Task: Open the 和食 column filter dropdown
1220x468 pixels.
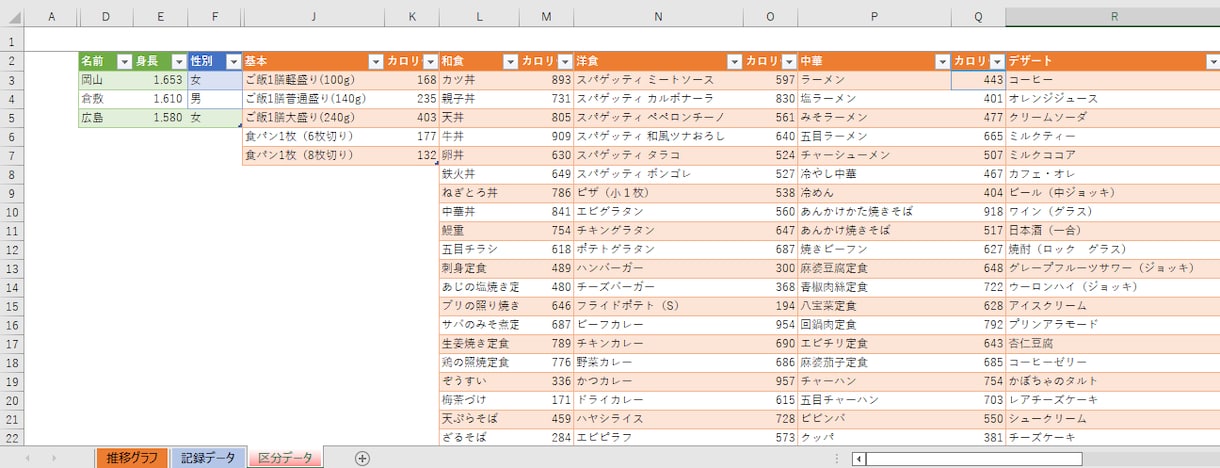Action: (510, 61)
